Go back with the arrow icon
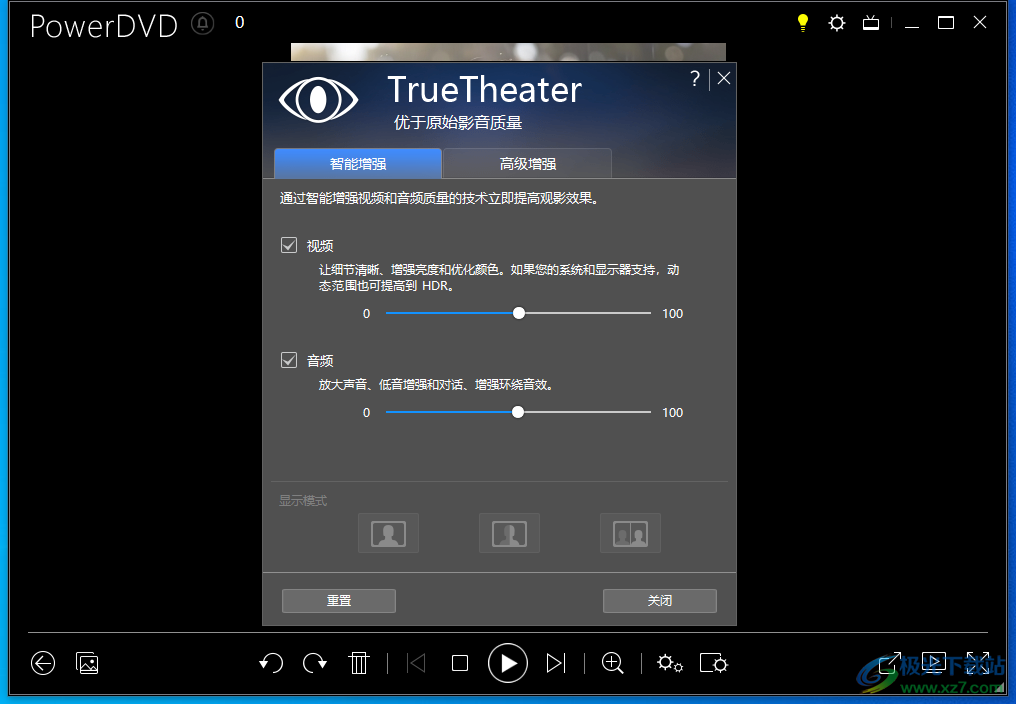Viewport: 1016px width, 704px height. pyautogui.click(x=43, y=663)
